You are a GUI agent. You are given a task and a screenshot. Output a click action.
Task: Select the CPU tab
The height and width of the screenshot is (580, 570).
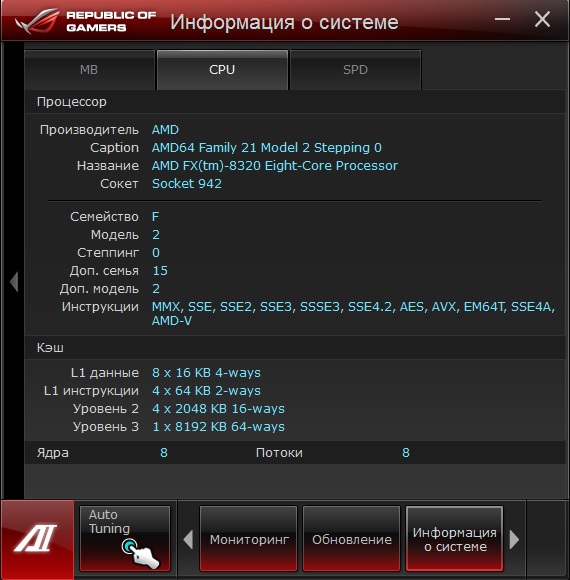tap(222, 70)
